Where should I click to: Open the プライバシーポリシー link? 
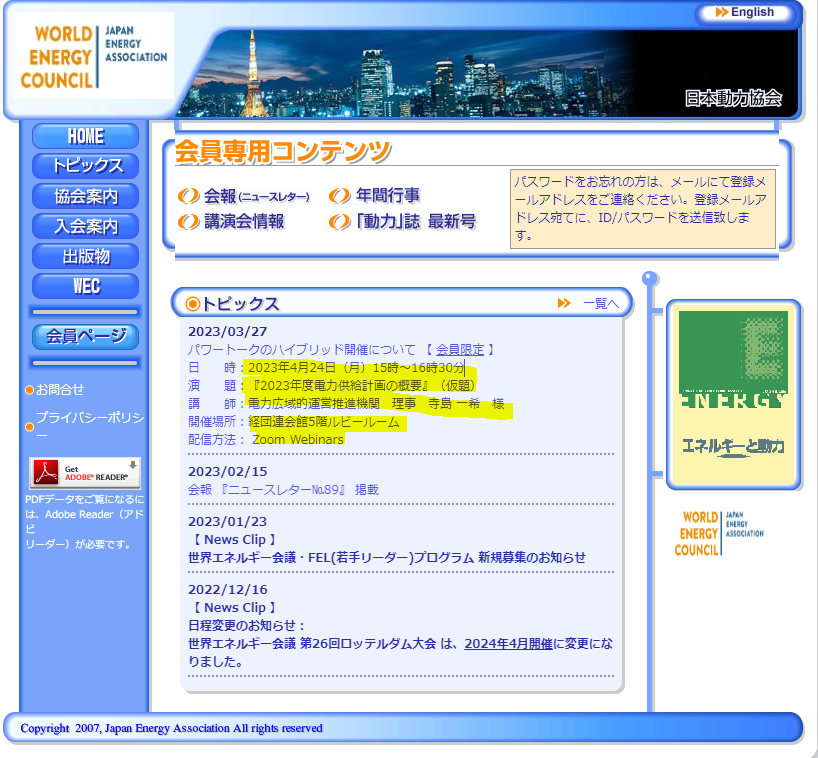coord(89,425)
